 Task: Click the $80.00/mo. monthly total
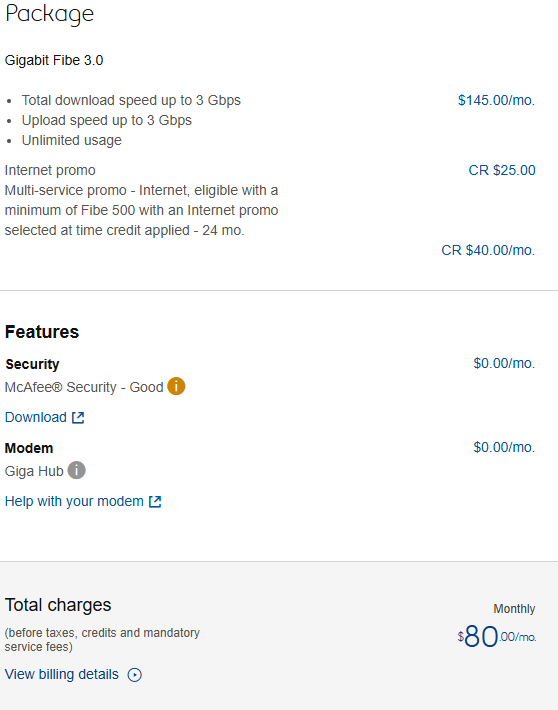tap(497, 636)
